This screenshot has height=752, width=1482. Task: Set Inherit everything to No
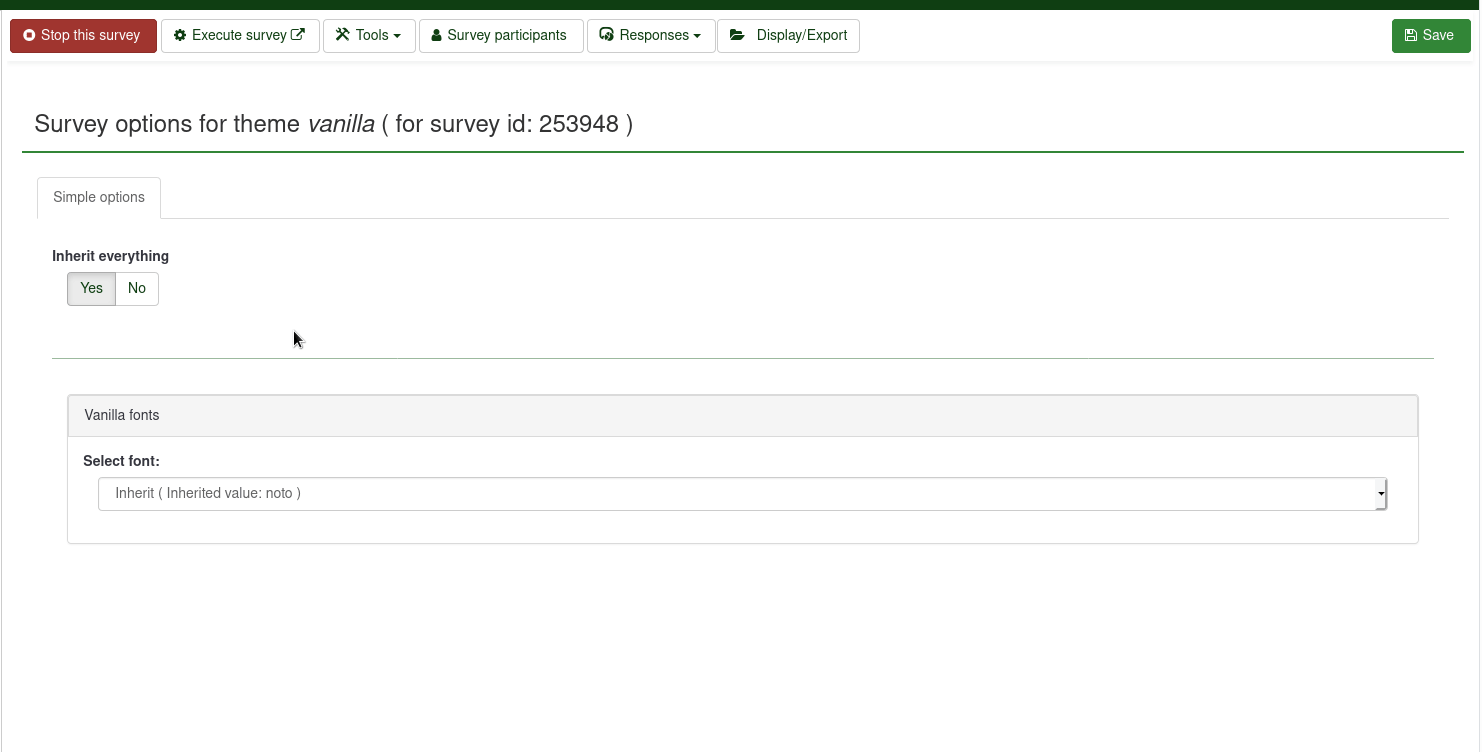(x=137, y=289)
